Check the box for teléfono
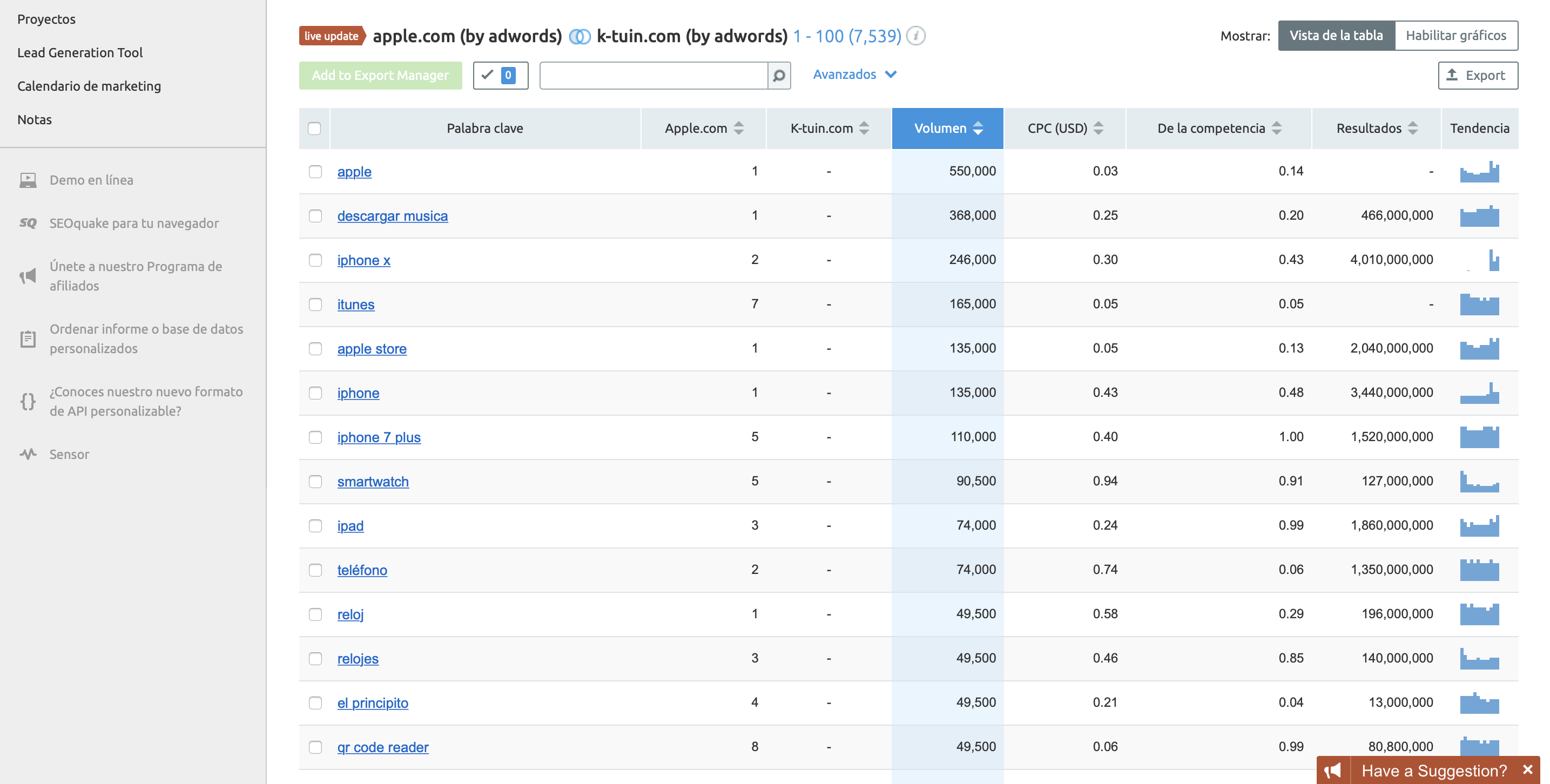Image resolution: width=1550 pixels, height=784 pixels. click(315, 570)
